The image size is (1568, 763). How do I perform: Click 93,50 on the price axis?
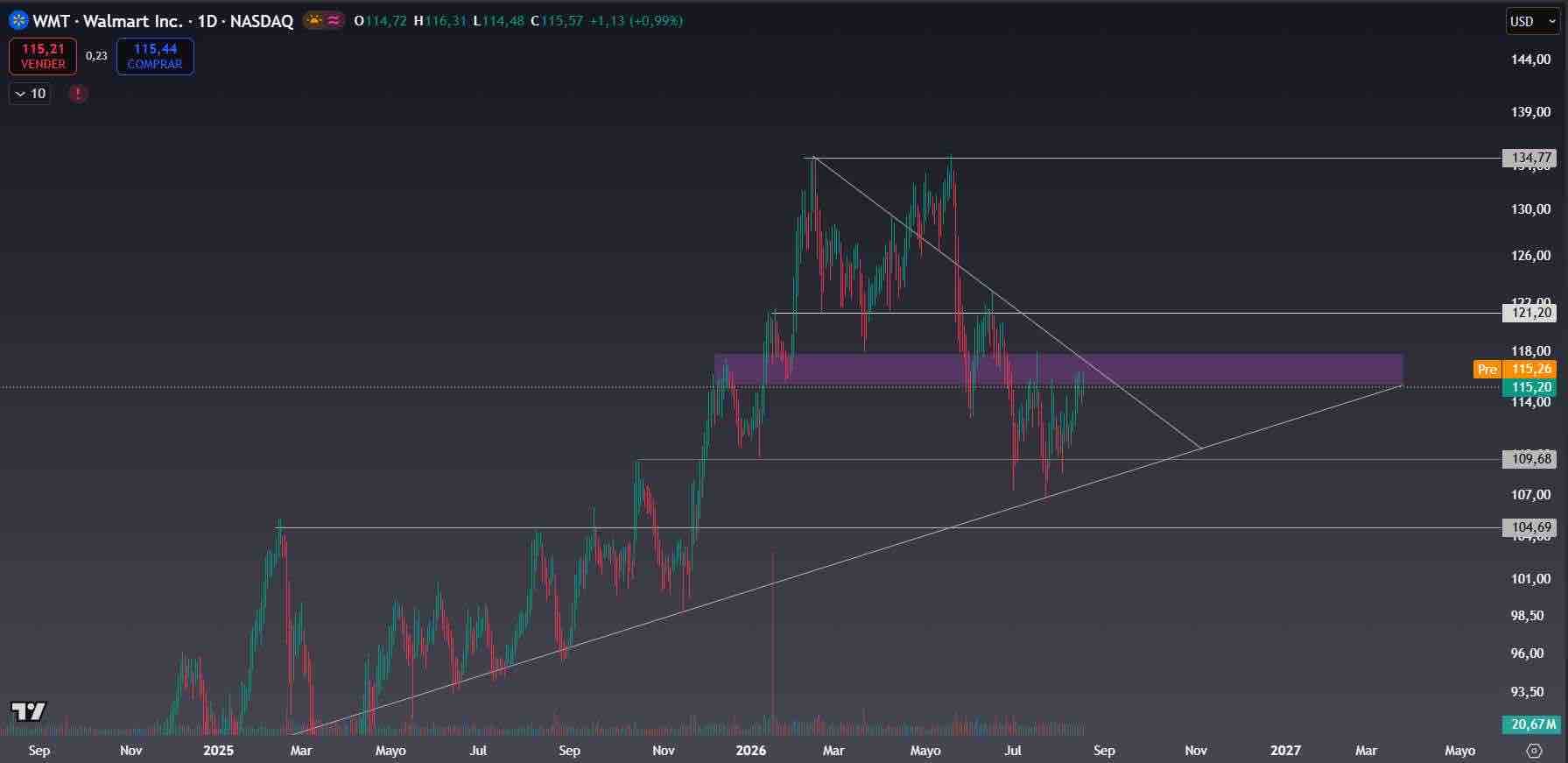1527,692
